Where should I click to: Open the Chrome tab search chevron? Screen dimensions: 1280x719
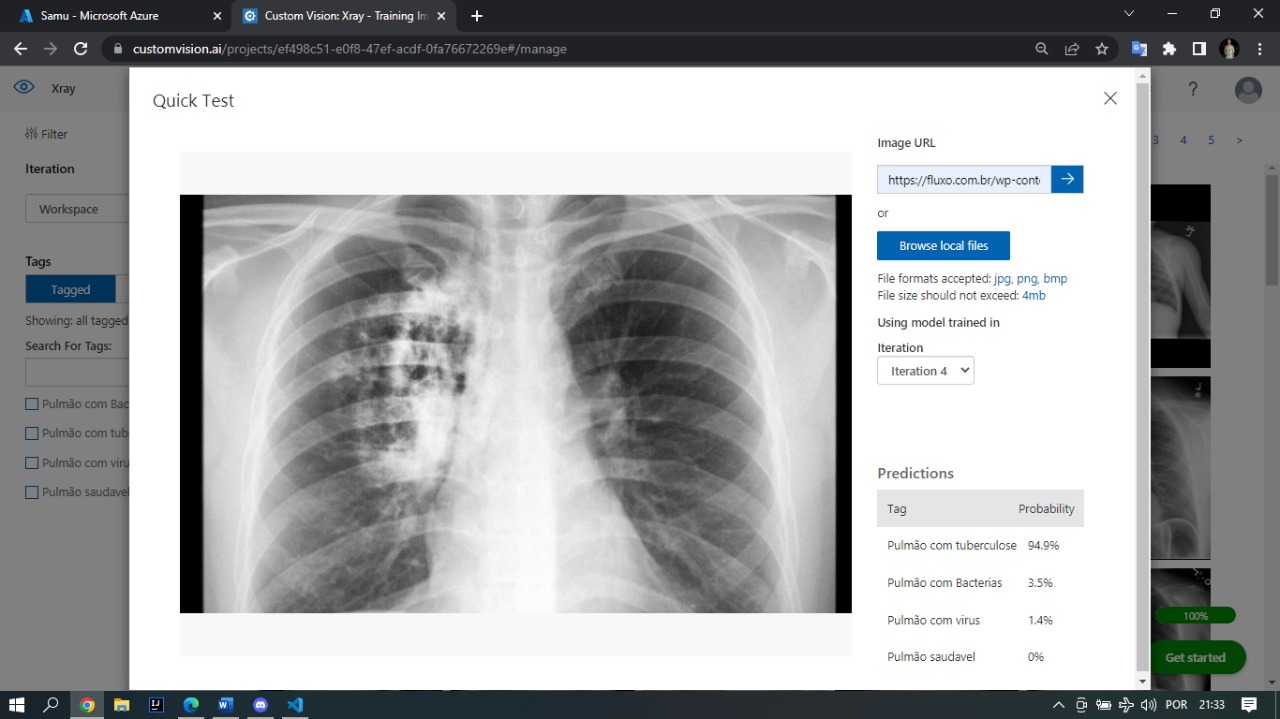click(x=1129, y=14)
